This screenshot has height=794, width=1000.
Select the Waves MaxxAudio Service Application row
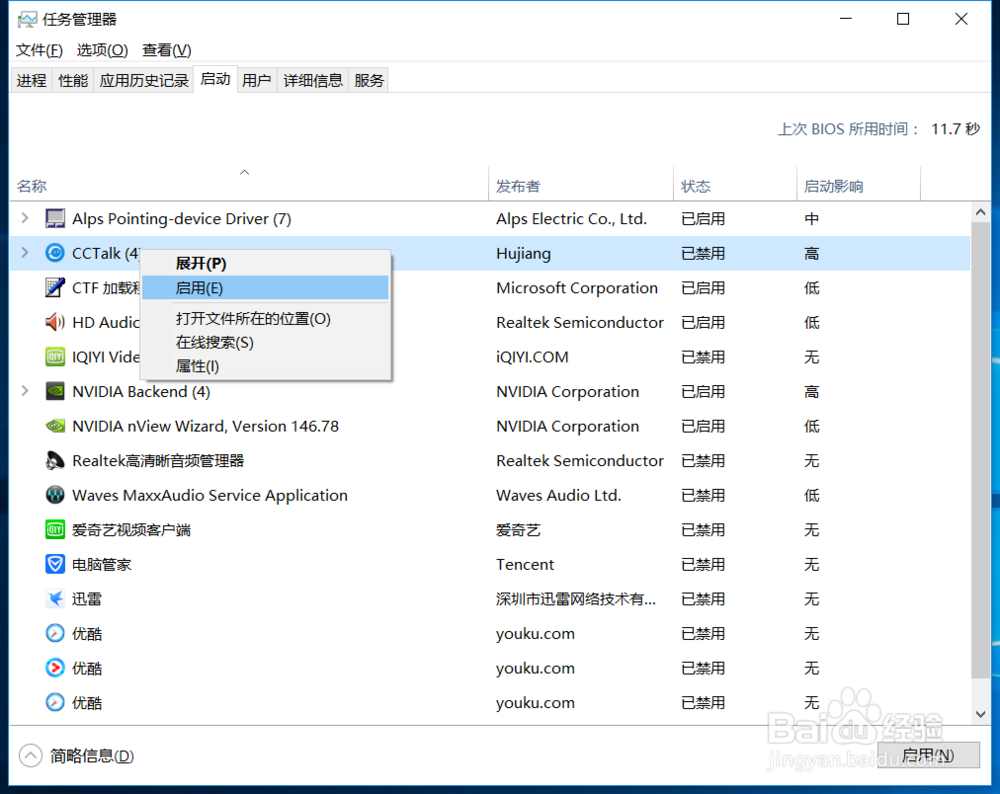(x=490, y=495)
